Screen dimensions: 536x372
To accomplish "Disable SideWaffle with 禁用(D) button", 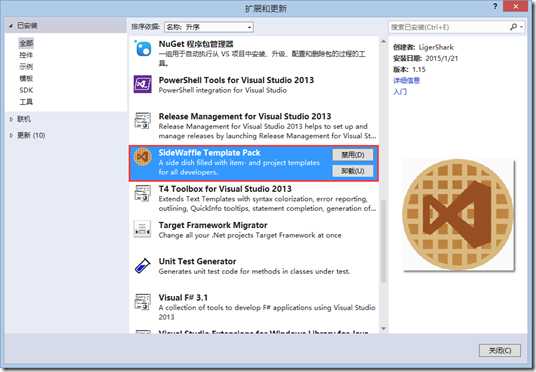I will tap(353, 155).
